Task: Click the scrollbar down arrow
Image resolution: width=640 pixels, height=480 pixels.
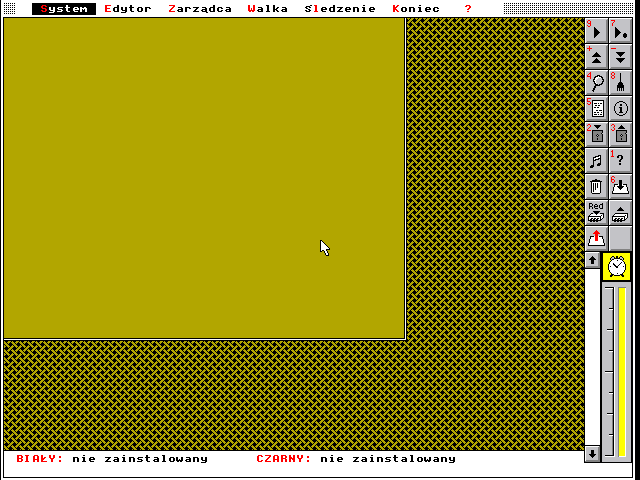Action: tap(592, 453)
